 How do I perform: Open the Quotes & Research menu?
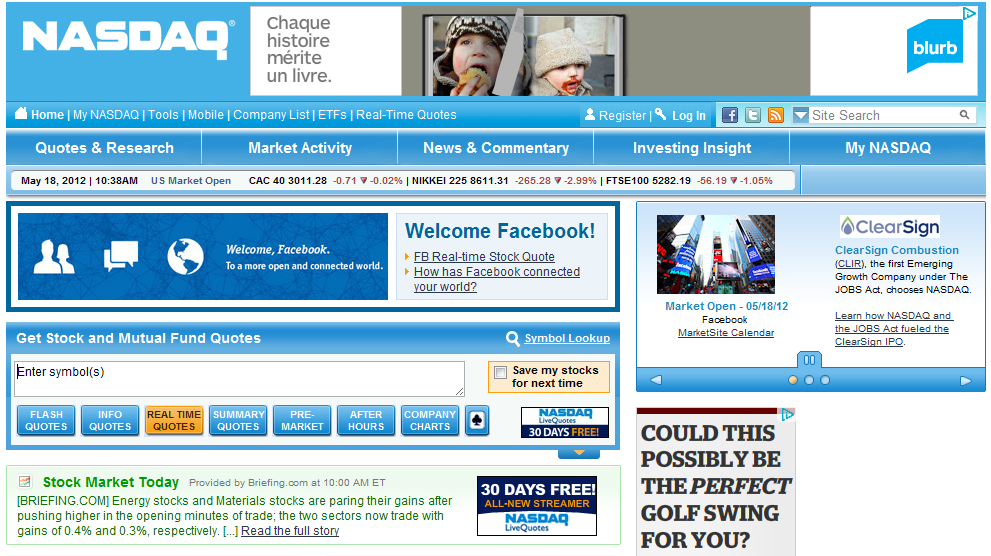click(104, 148)
